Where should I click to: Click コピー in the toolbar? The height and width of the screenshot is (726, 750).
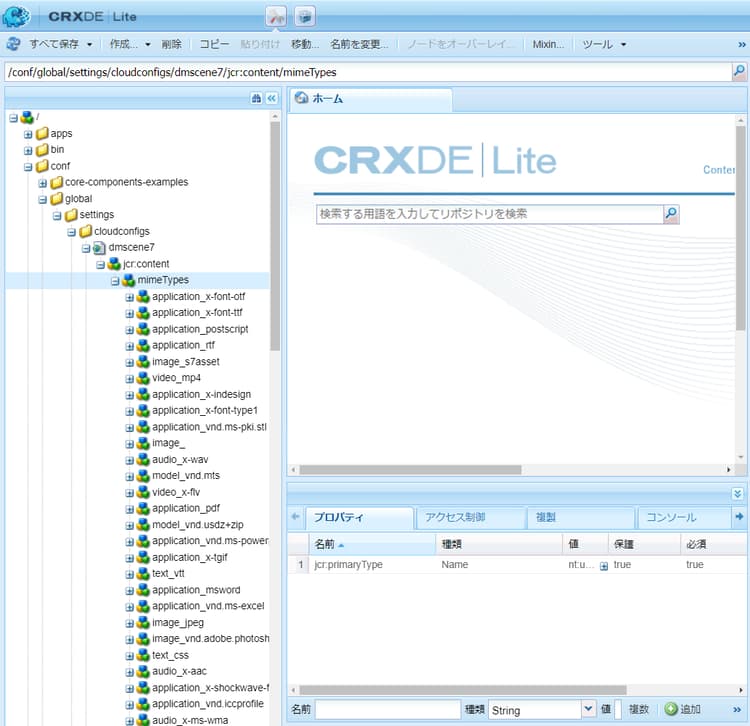(214, 44)
